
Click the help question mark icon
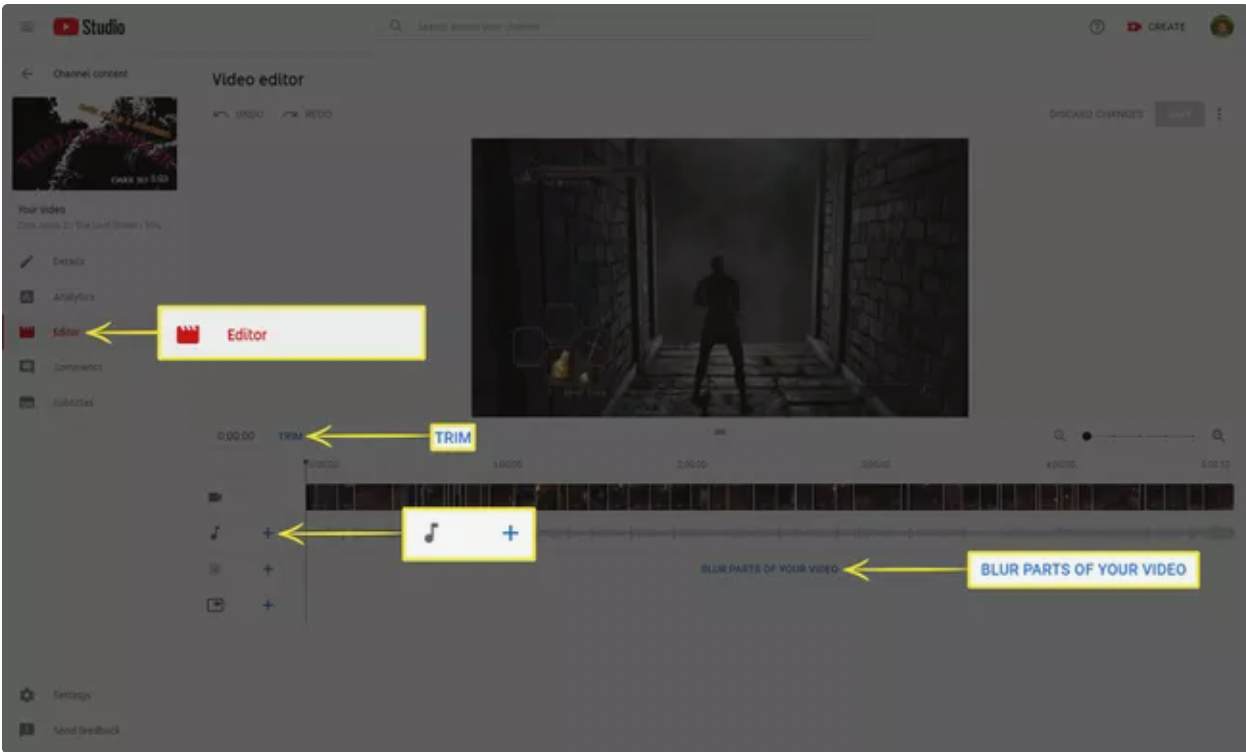coord(1096,27)
